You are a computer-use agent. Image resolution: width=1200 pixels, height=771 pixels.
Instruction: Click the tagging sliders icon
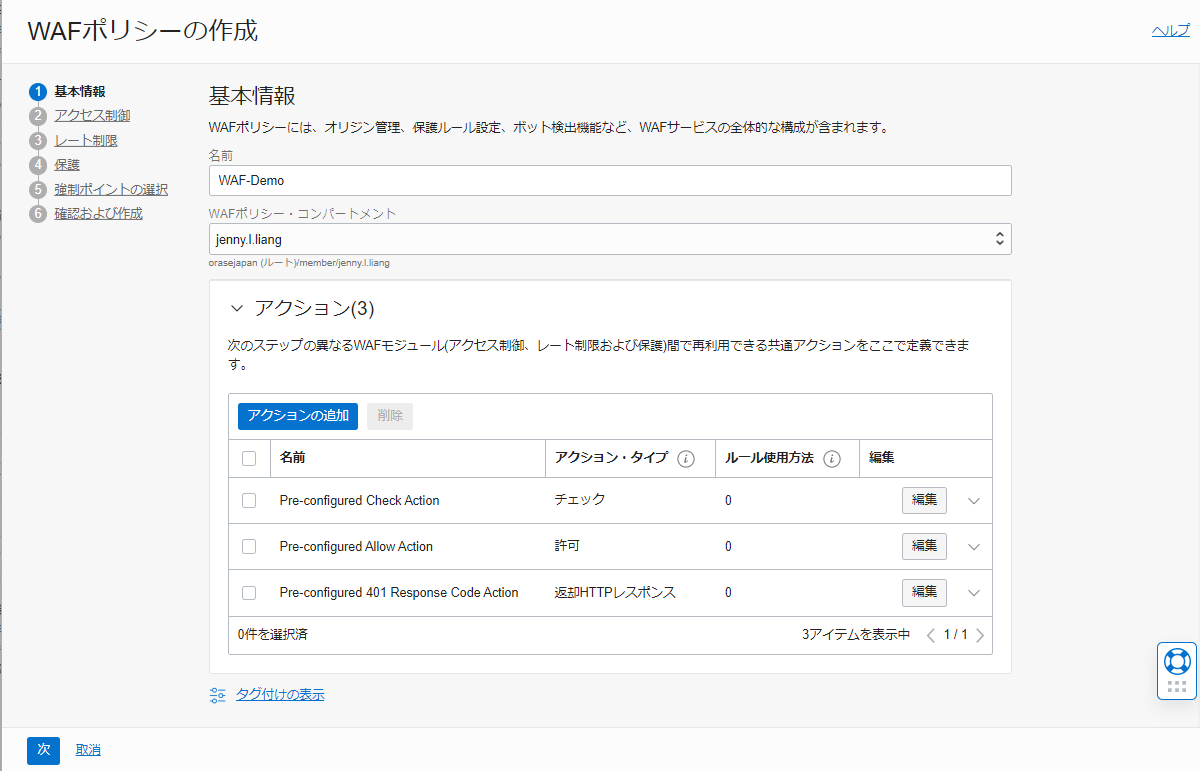[218, 695]
